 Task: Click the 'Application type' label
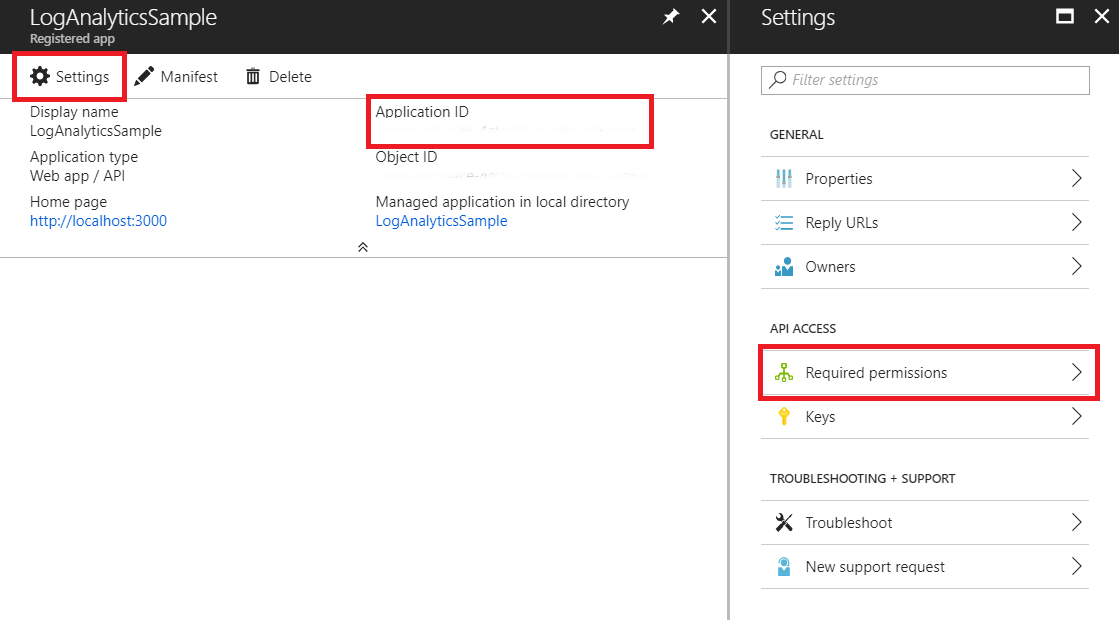[83, 157]
